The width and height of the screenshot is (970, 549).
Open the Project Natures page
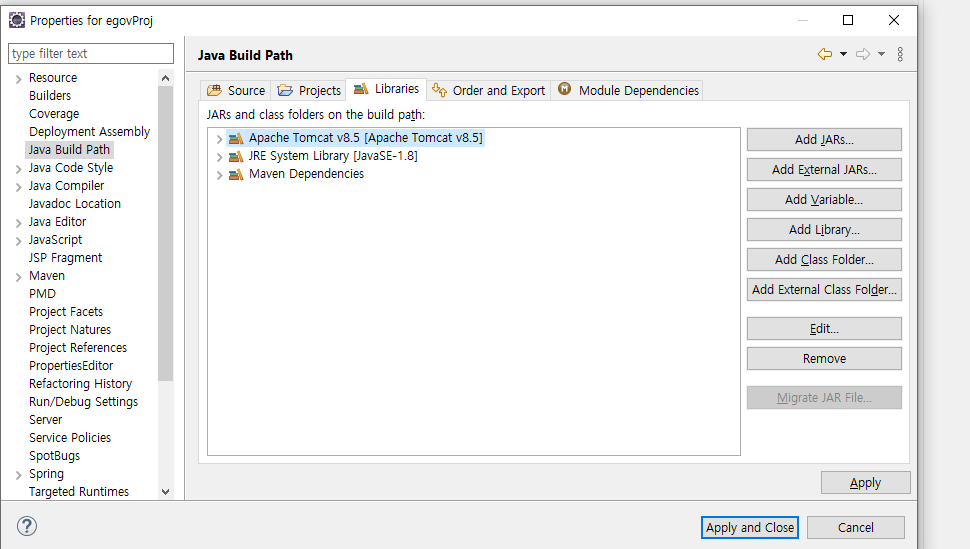[x=70, y=330]
